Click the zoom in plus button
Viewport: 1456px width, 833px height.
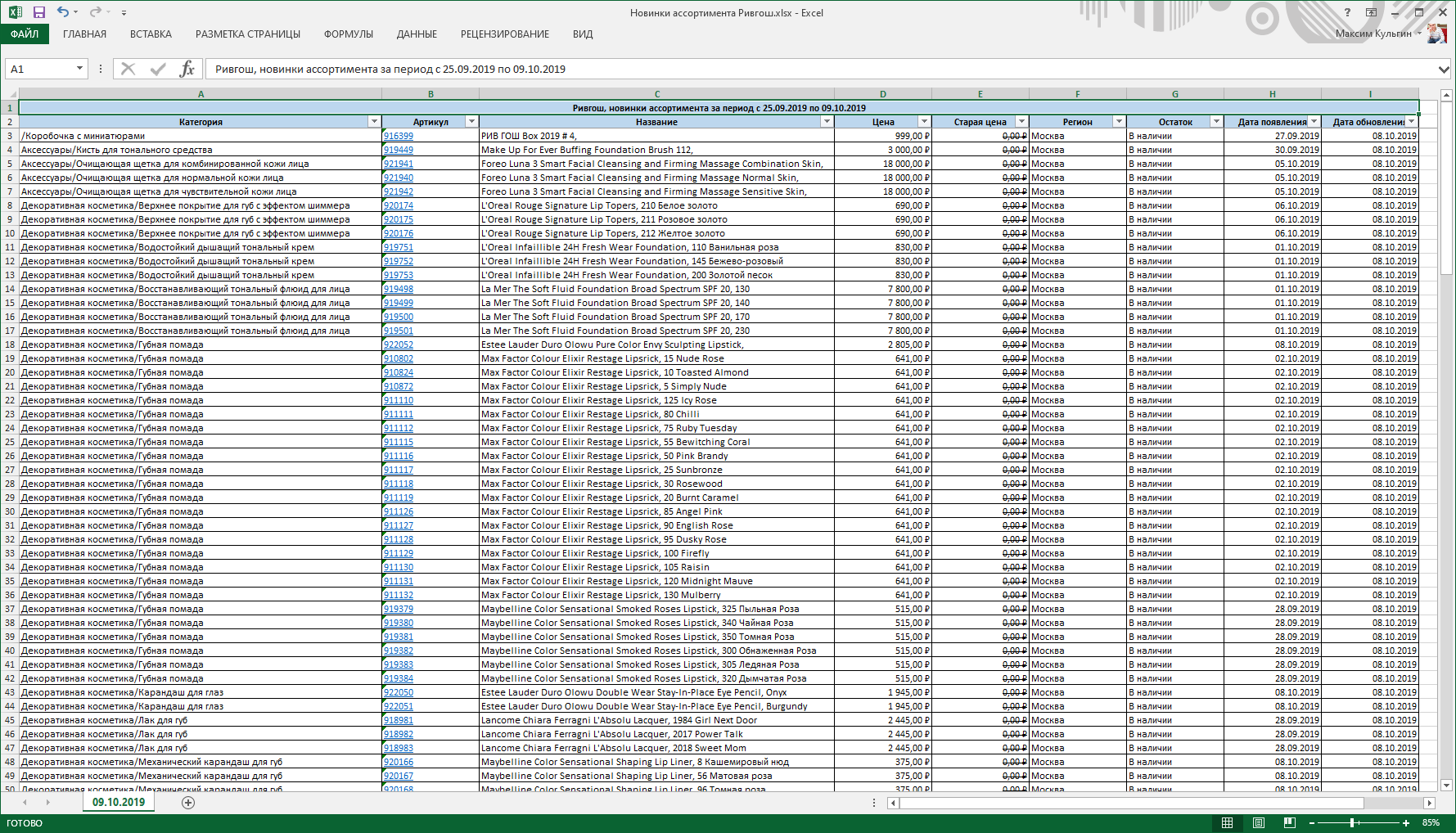(x=1406, y=823)
